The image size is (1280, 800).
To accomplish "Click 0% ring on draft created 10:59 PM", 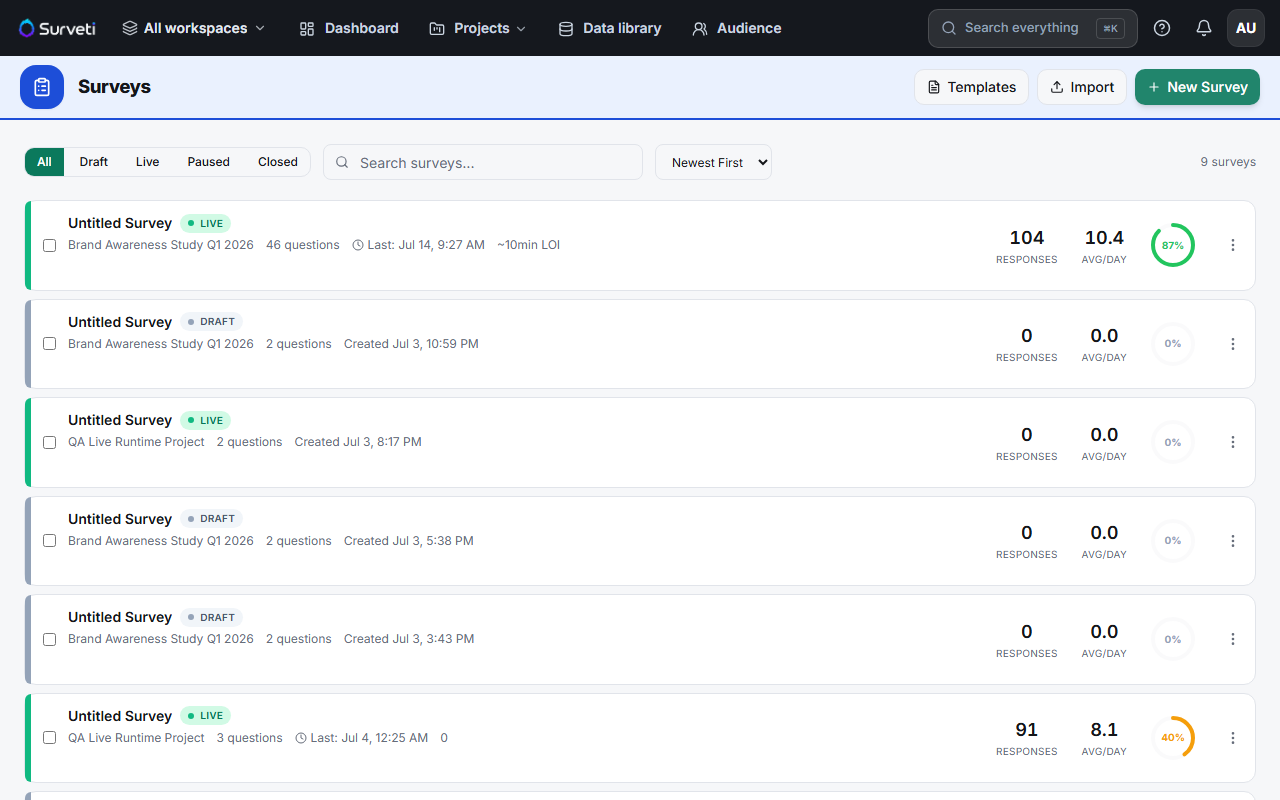I will click(1173, 344).
